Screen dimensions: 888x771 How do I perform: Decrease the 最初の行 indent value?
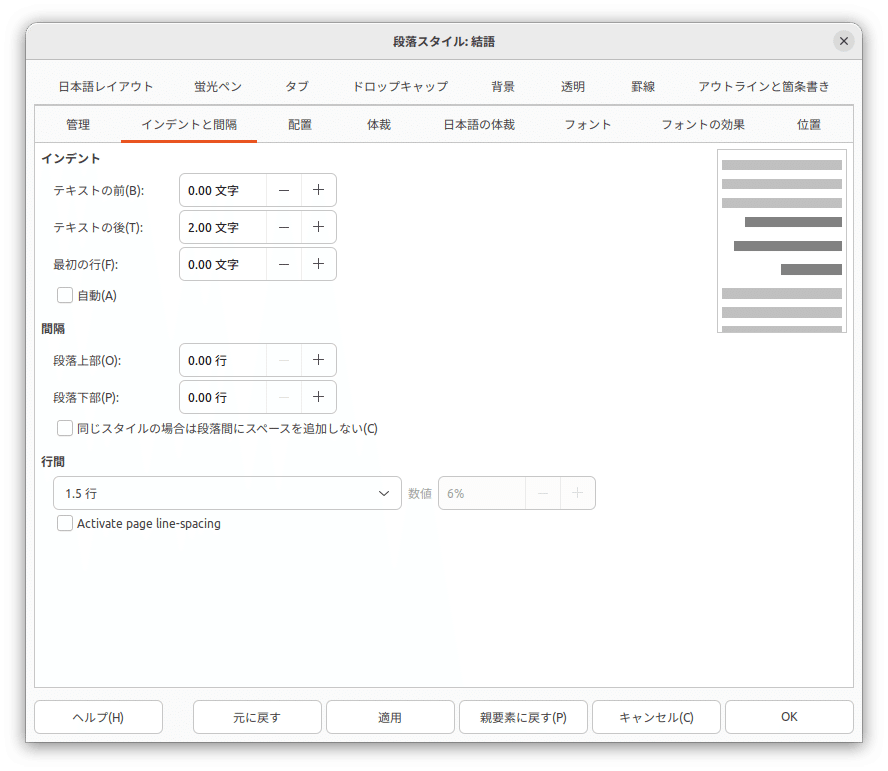tap(284, 264)
